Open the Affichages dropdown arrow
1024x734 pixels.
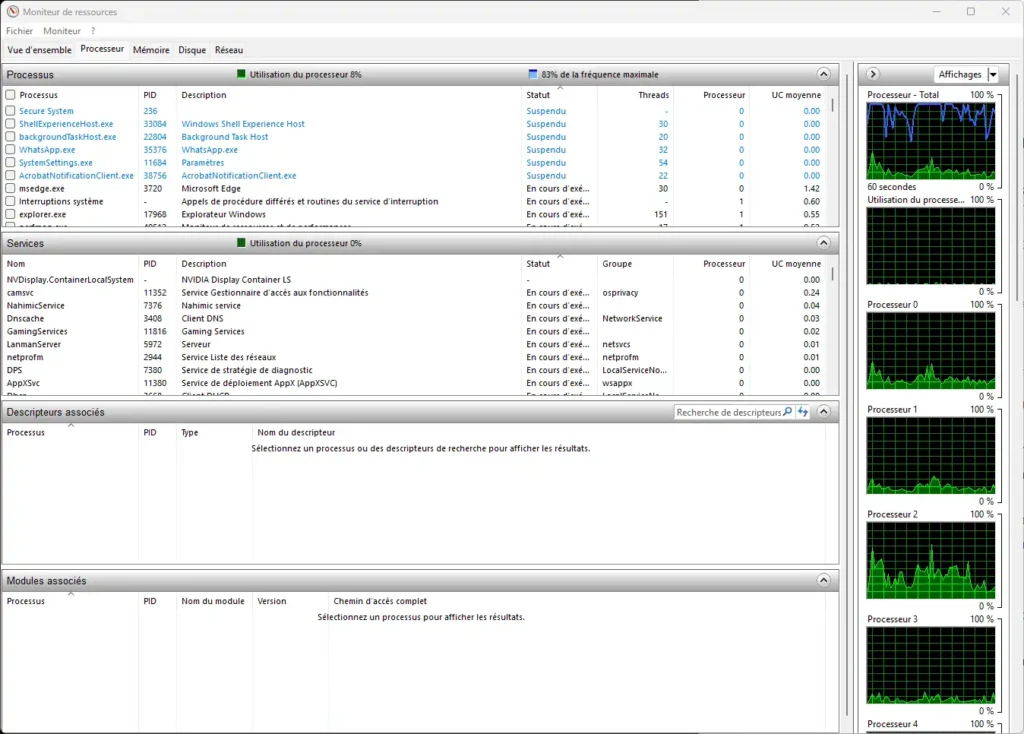pyautogui.click(x=992, y=75)
